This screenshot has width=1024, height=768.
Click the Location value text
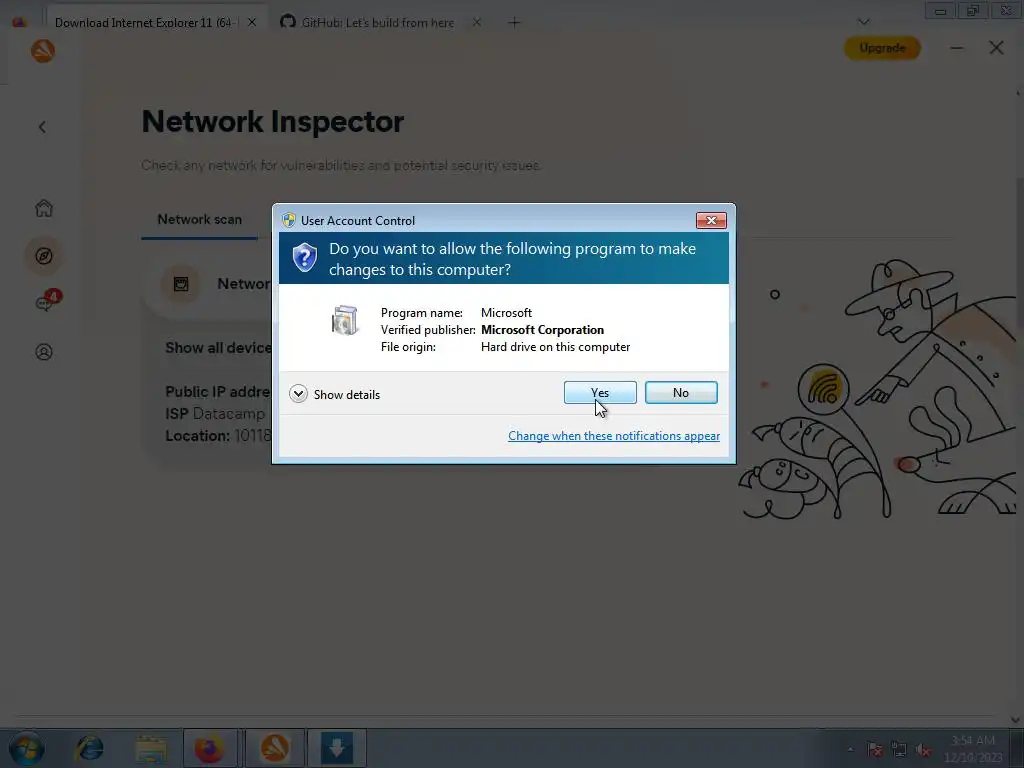point(253,436)
